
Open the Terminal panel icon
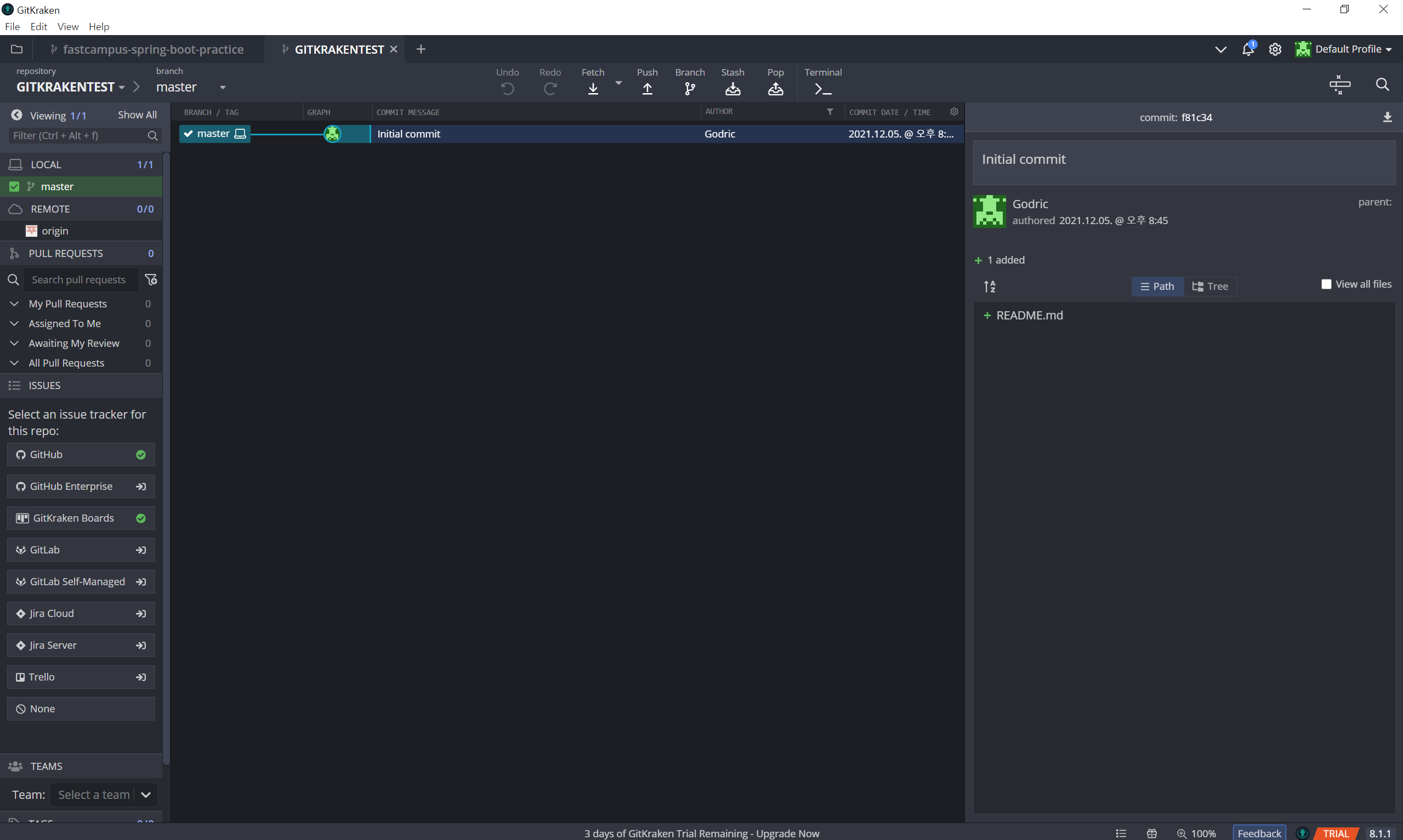(822, 88)
